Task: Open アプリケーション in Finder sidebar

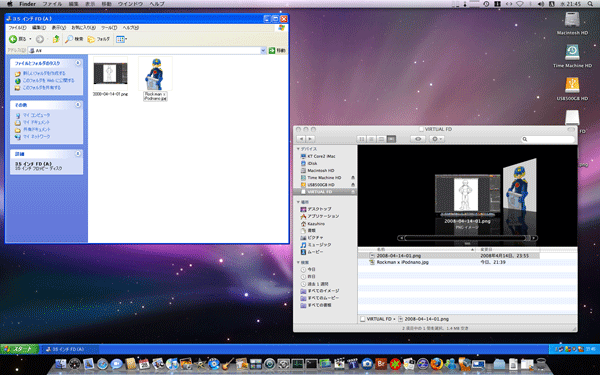Action: coord(323,216)
